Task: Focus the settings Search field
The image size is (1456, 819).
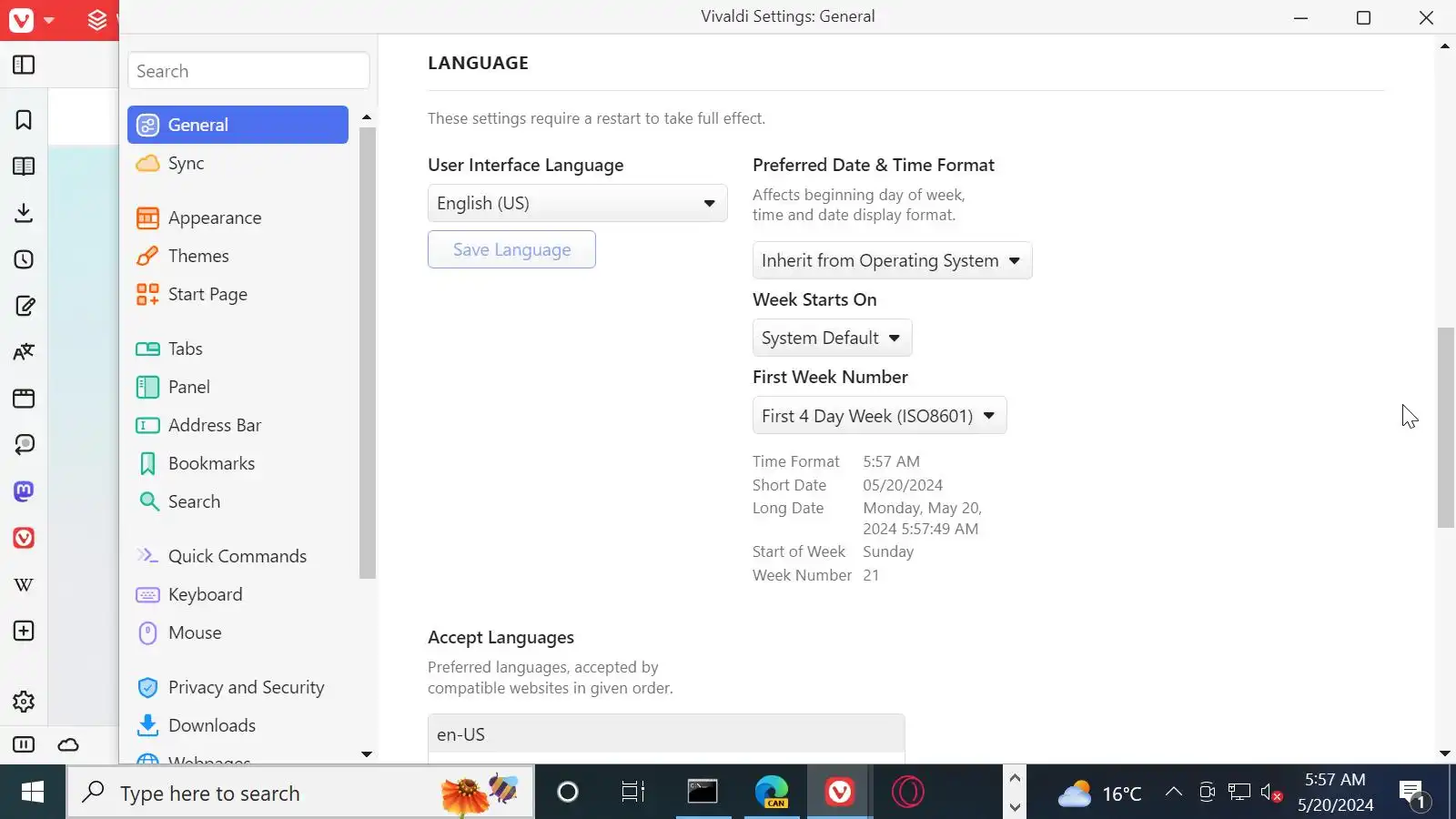Action: (x=248, y=71)
